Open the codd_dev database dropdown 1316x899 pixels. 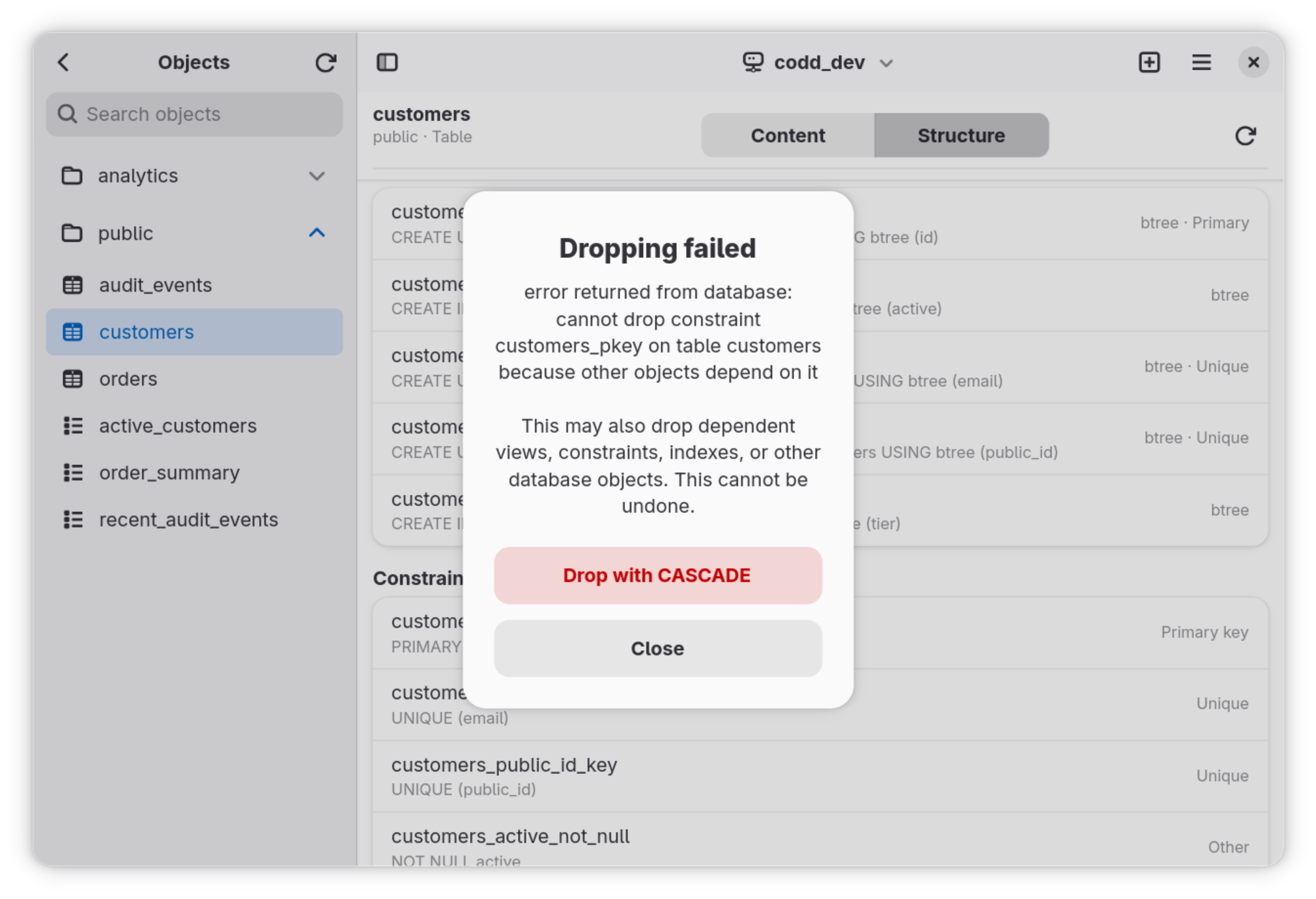pos(818,63)
